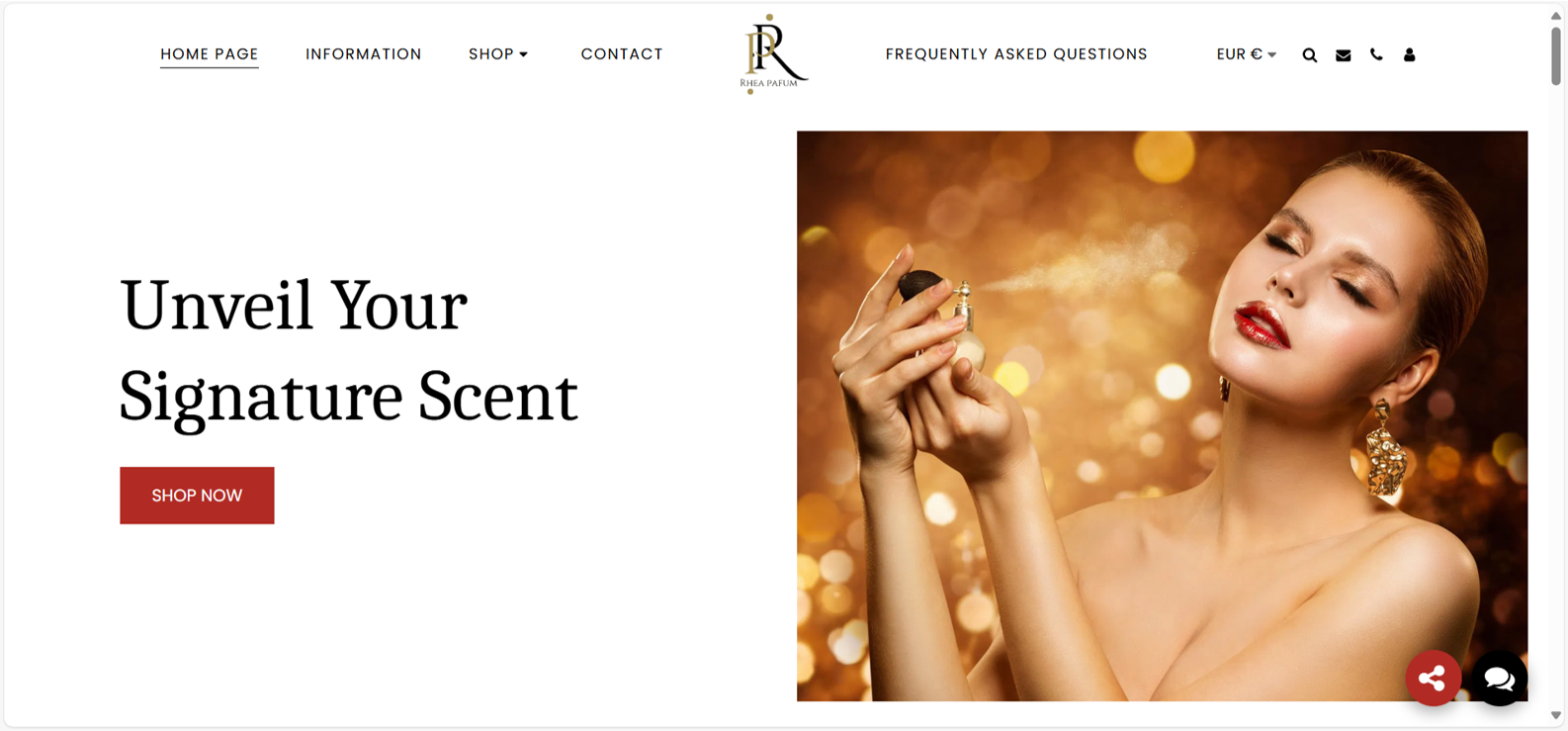
Task: Click the perfume model hero image
Action: [1162, 415]
